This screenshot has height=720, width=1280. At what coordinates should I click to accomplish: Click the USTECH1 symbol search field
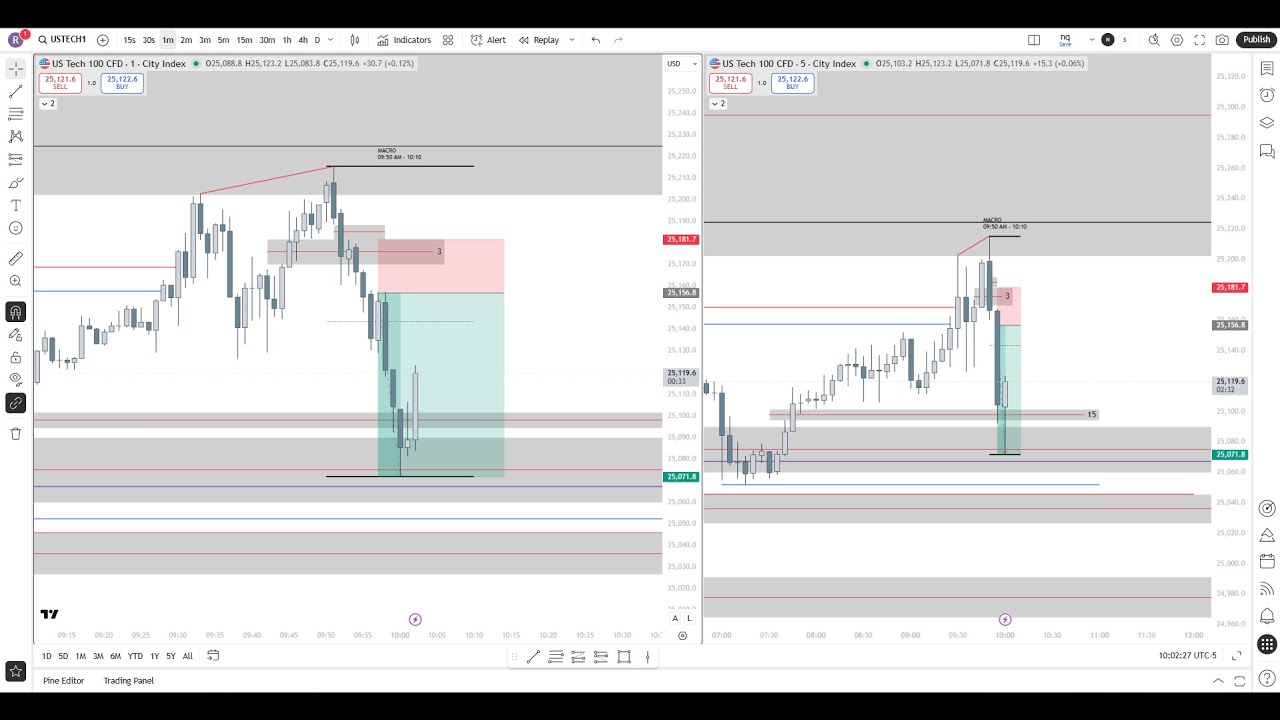[x=63, y=40]
